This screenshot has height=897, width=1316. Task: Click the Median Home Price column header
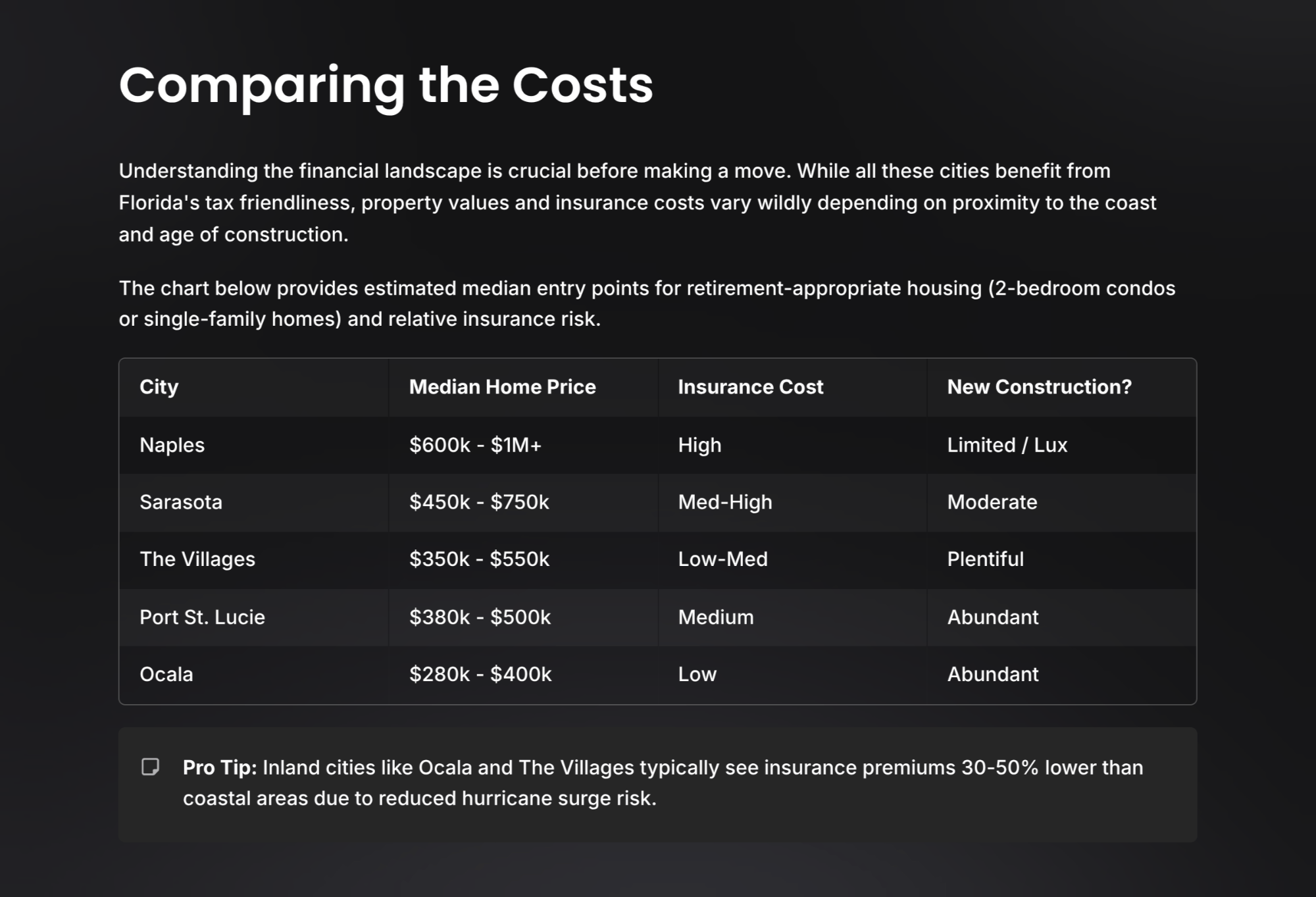502,387
